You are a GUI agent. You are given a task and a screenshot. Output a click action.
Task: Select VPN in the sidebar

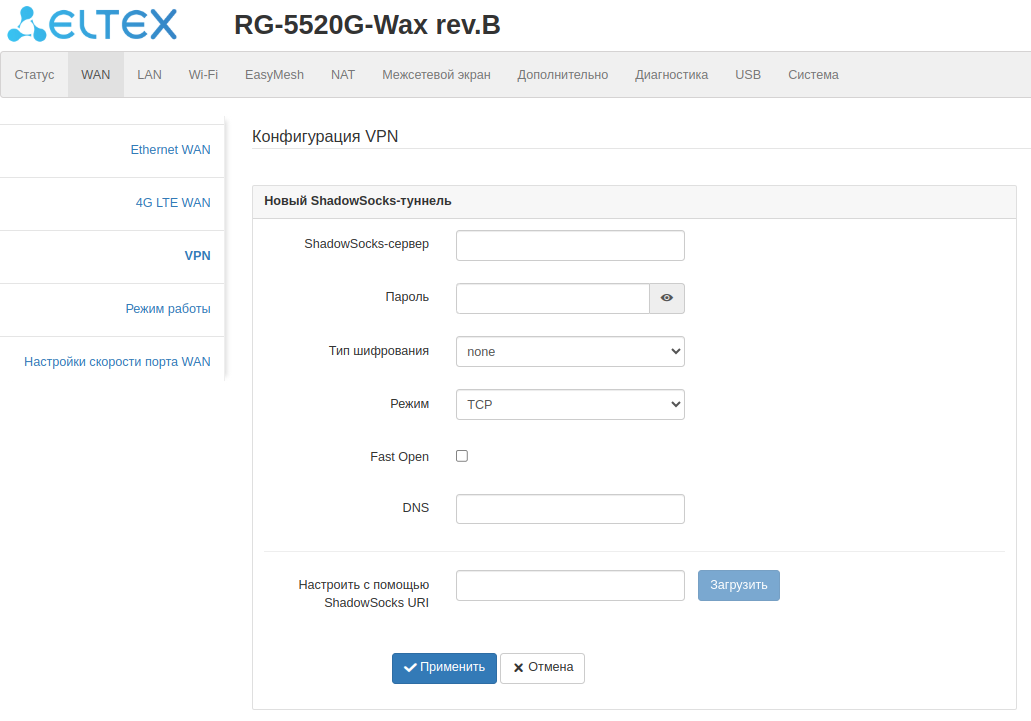tap(197, 256)
